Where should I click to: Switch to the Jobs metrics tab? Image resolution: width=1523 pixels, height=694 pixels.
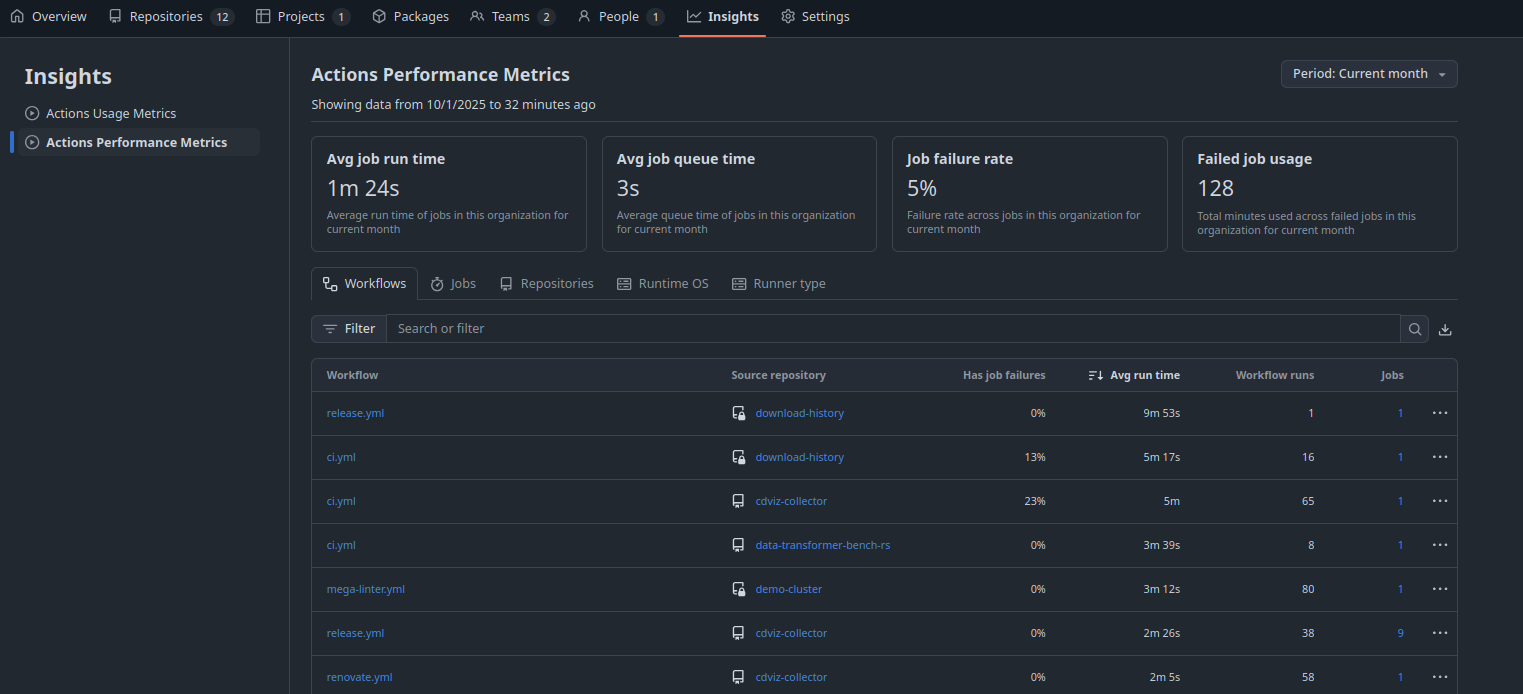click(x=453, y=284)
